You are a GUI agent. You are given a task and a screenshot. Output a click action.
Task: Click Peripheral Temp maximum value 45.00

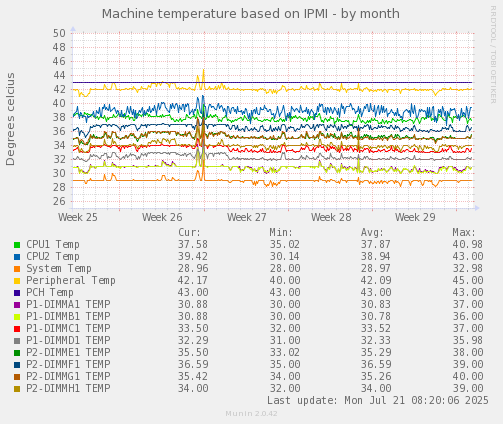click(468, 281)
